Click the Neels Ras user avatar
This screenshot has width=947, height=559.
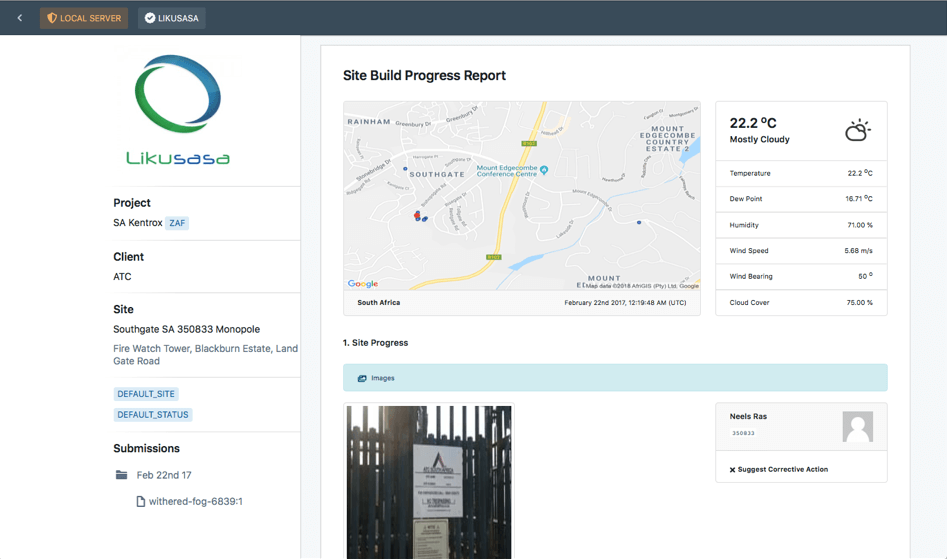pos(857,427)
